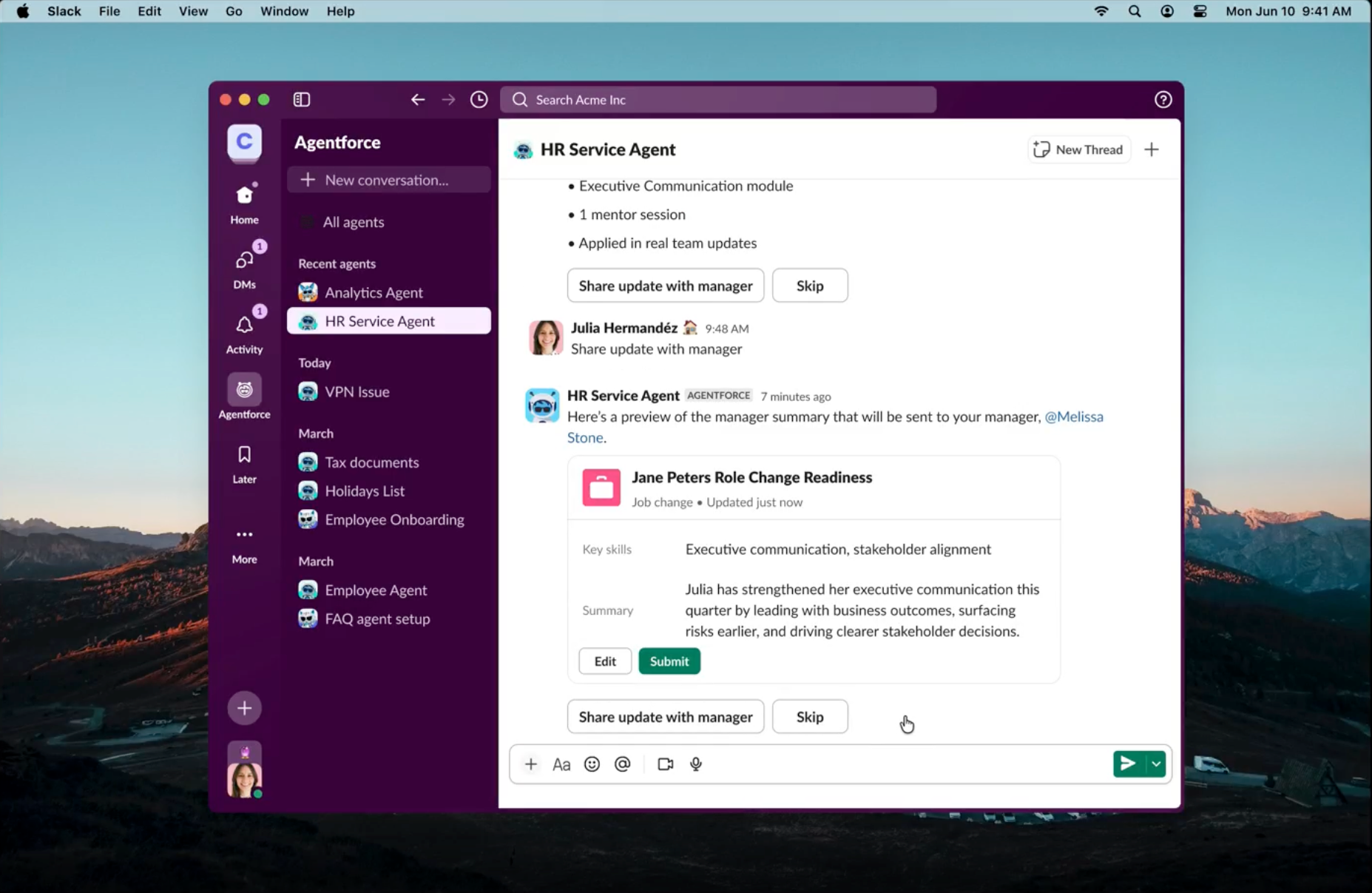Image resolution: width=1372 pixels, height=893 pixels.
Task: Open the Edit menu in menu bar
Action: pos(149,11)
